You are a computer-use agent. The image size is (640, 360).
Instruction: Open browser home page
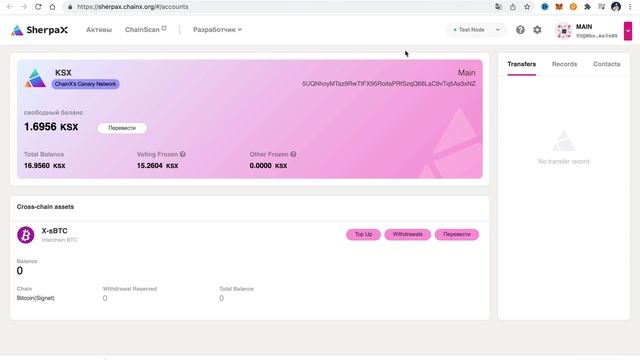coord(52,7)
